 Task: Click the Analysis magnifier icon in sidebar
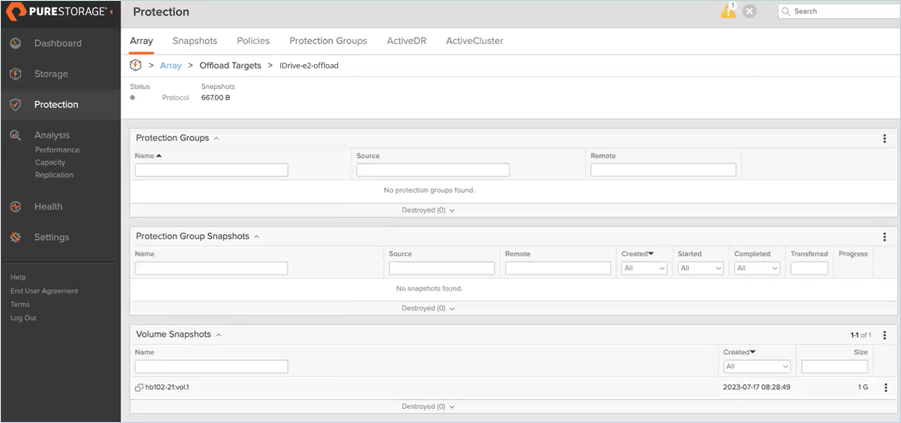click(16, 135)
